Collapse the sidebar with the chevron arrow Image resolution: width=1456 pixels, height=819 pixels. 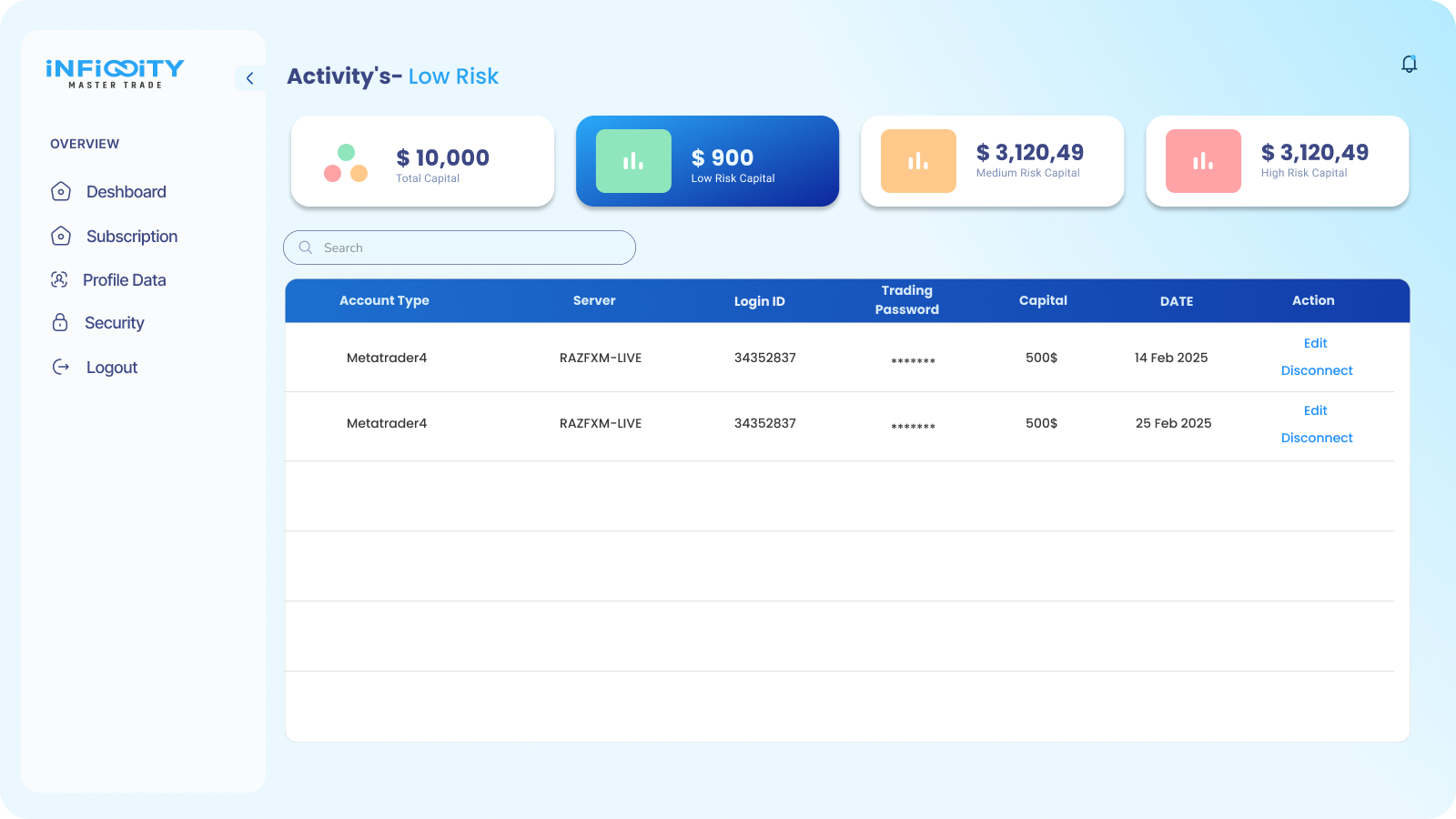point(250,78)
